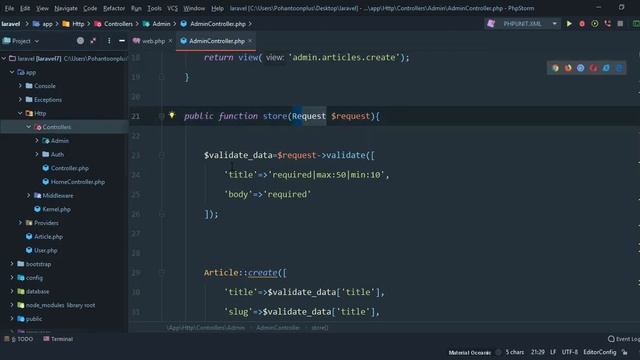Click the gray stop square icon
This screenshot has height=360, width=640.
[620, 24]
